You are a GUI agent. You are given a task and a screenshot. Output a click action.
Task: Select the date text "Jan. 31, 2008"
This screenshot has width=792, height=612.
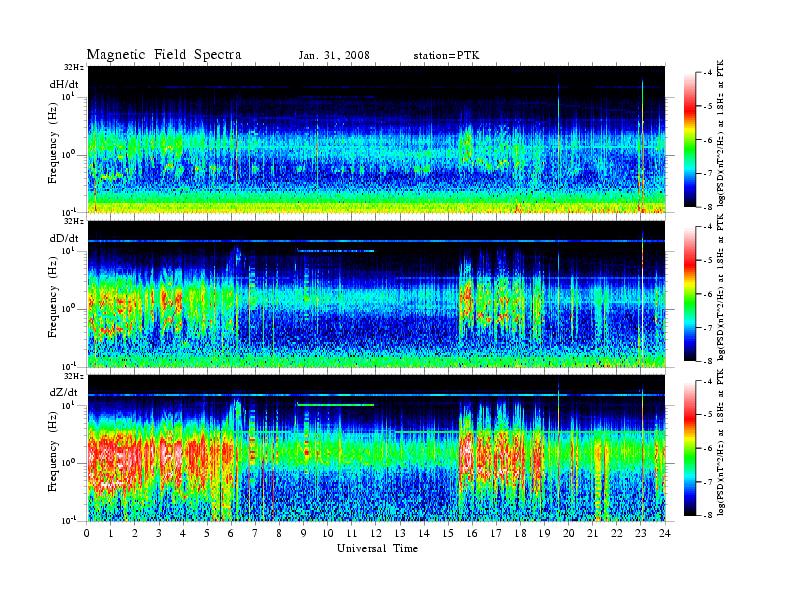(x=334, y=55)
